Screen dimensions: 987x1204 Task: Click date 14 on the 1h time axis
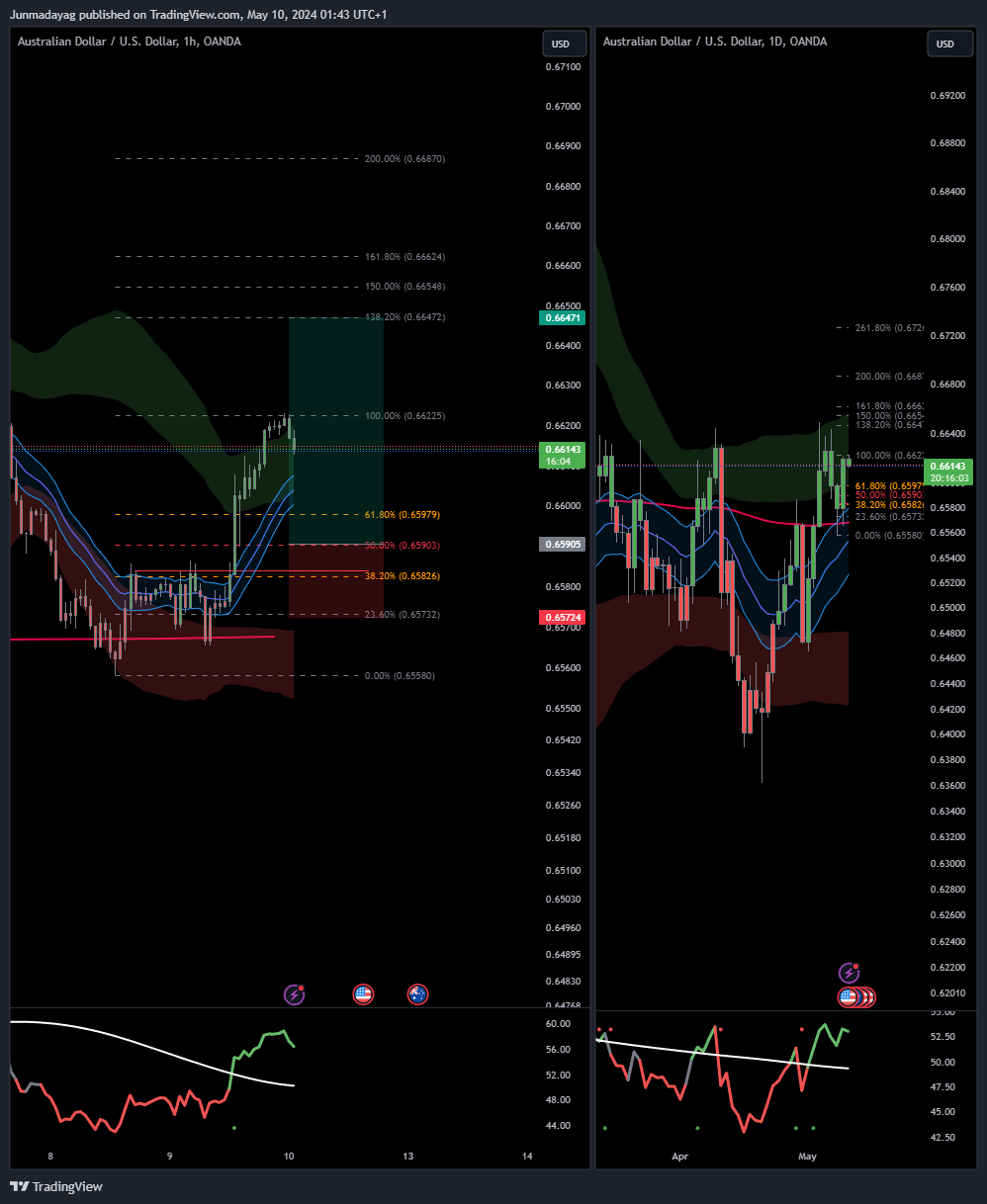(x=527, y=1157)
